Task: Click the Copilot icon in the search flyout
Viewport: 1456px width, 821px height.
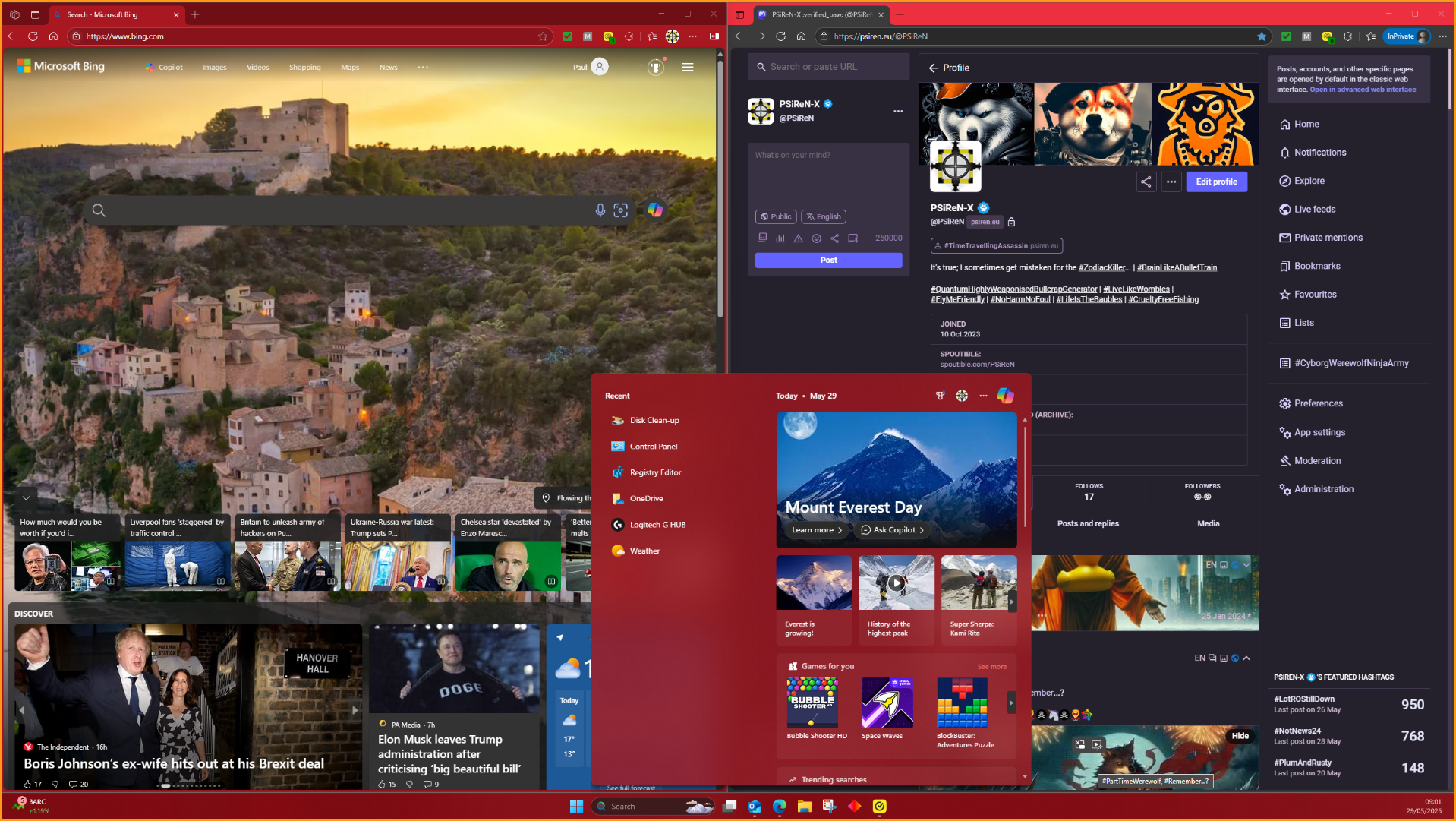Action: click(x=1005, y=396)
